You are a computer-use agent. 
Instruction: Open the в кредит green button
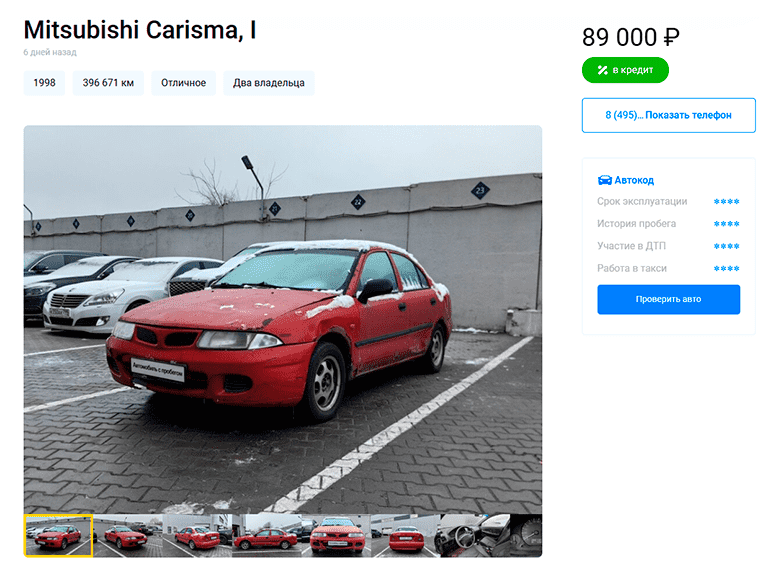625,70
